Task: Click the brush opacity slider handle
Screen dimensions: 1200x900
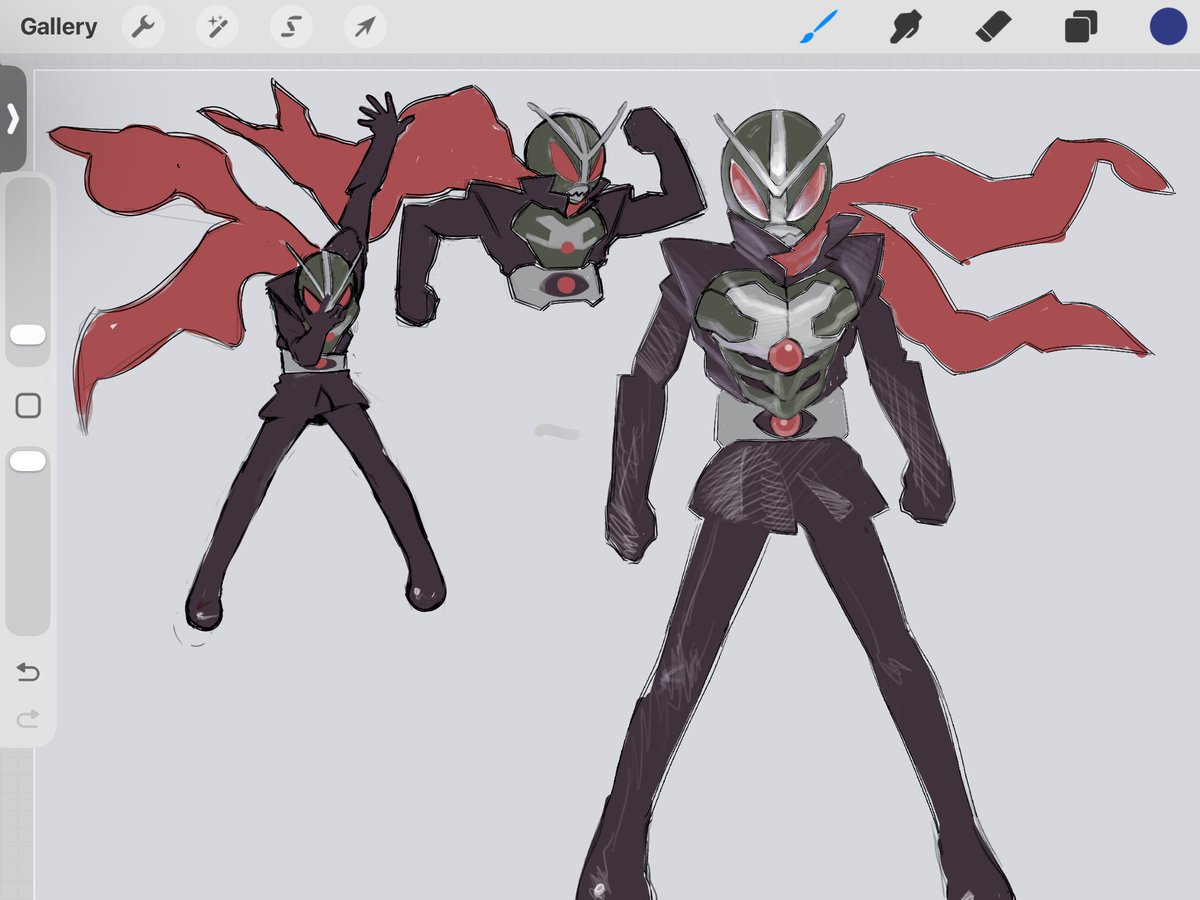Action: (x=28, y=461)
